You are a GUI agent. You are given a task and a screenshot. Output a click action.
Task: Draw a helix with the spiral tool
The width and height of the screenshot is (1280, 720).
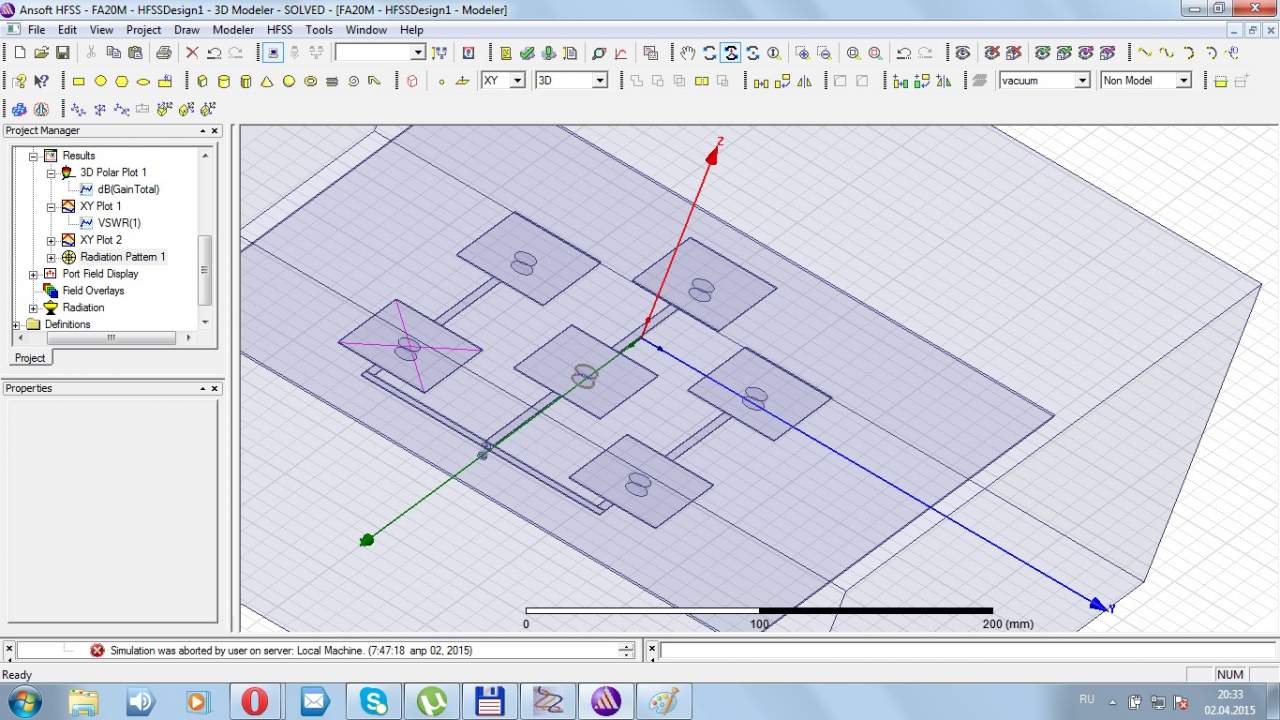pyautogui.click(x=354, y=81)
